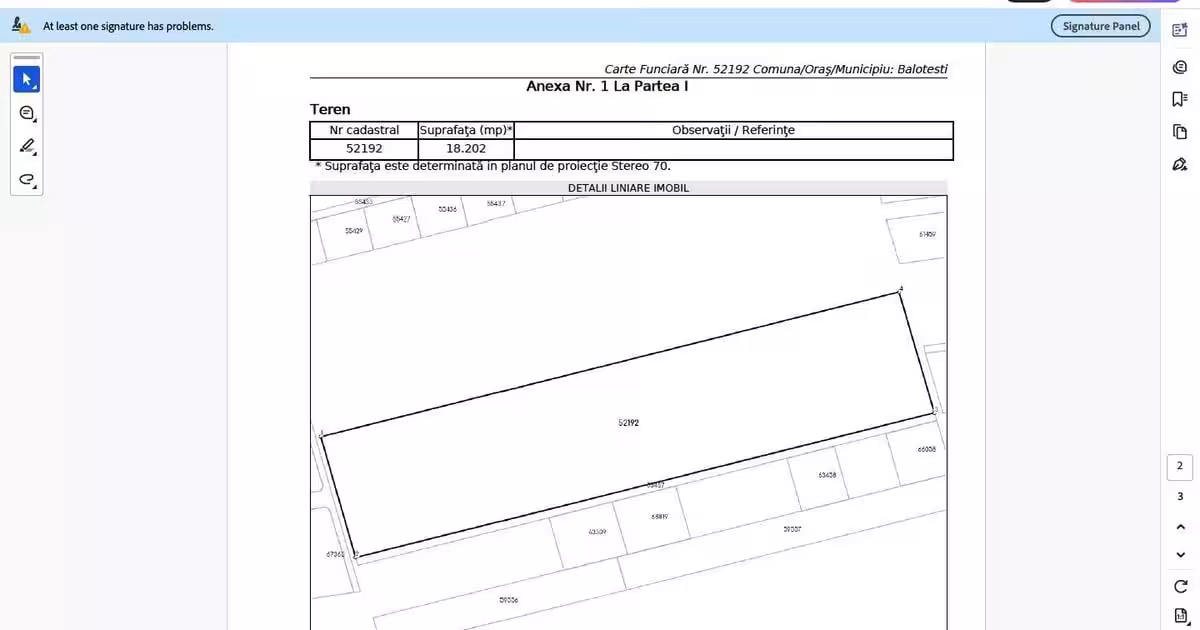This screenshot has height=630, width=1200.
Task: Click the signature warning icon
Action: [21, 25]
